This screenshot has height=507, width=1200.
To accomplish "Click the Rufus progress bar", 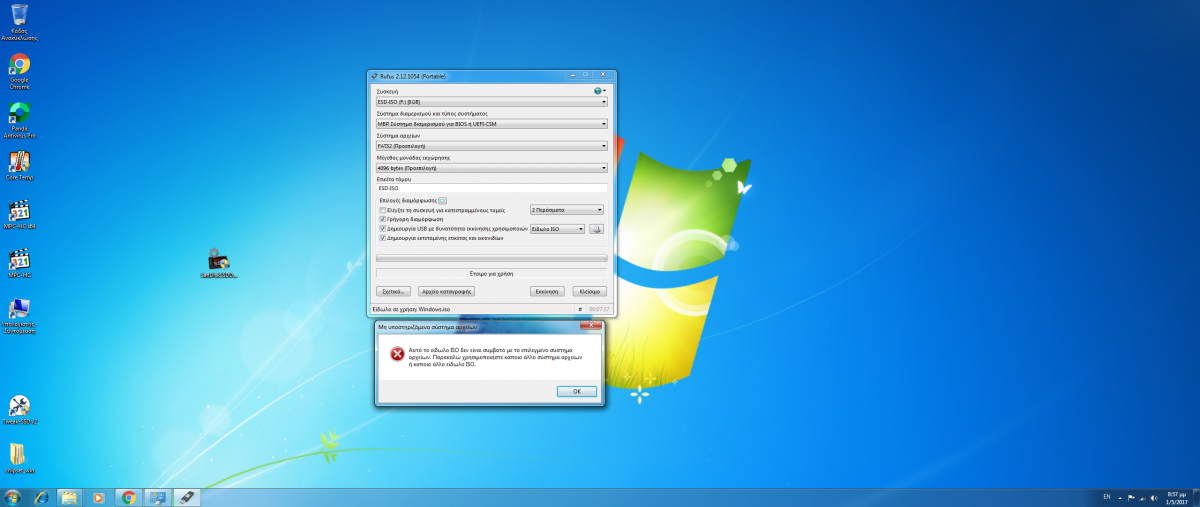I will point(491,259).
